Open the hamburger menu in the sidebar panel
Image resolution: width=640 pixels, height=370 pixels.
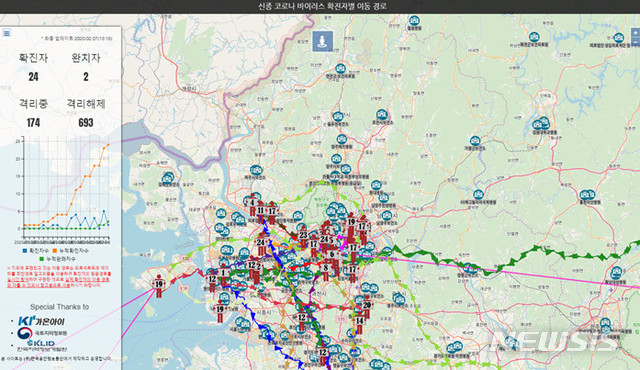pyautogui.click(x=7, y=33)
